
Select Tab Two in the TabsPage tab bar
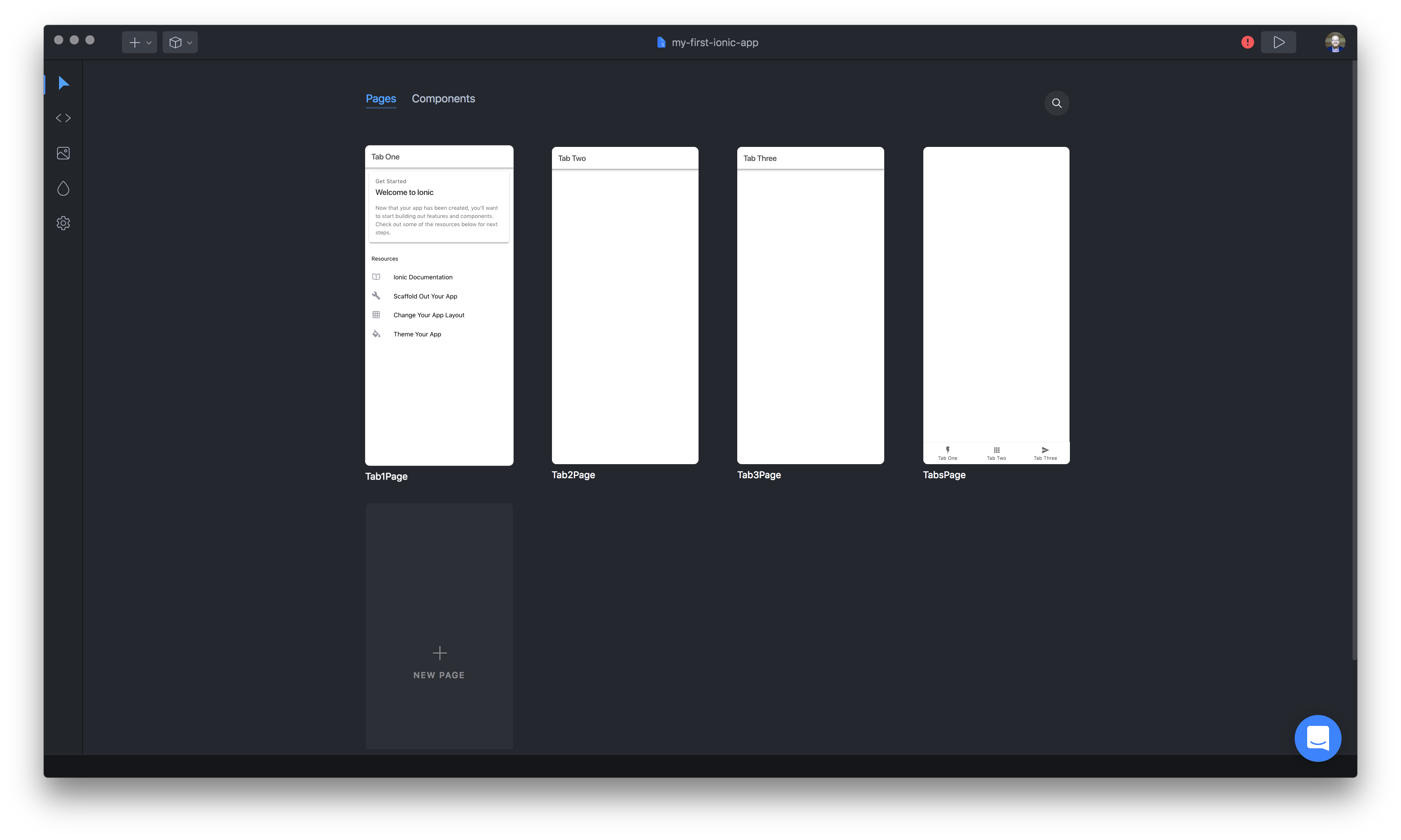pos(996,453)
